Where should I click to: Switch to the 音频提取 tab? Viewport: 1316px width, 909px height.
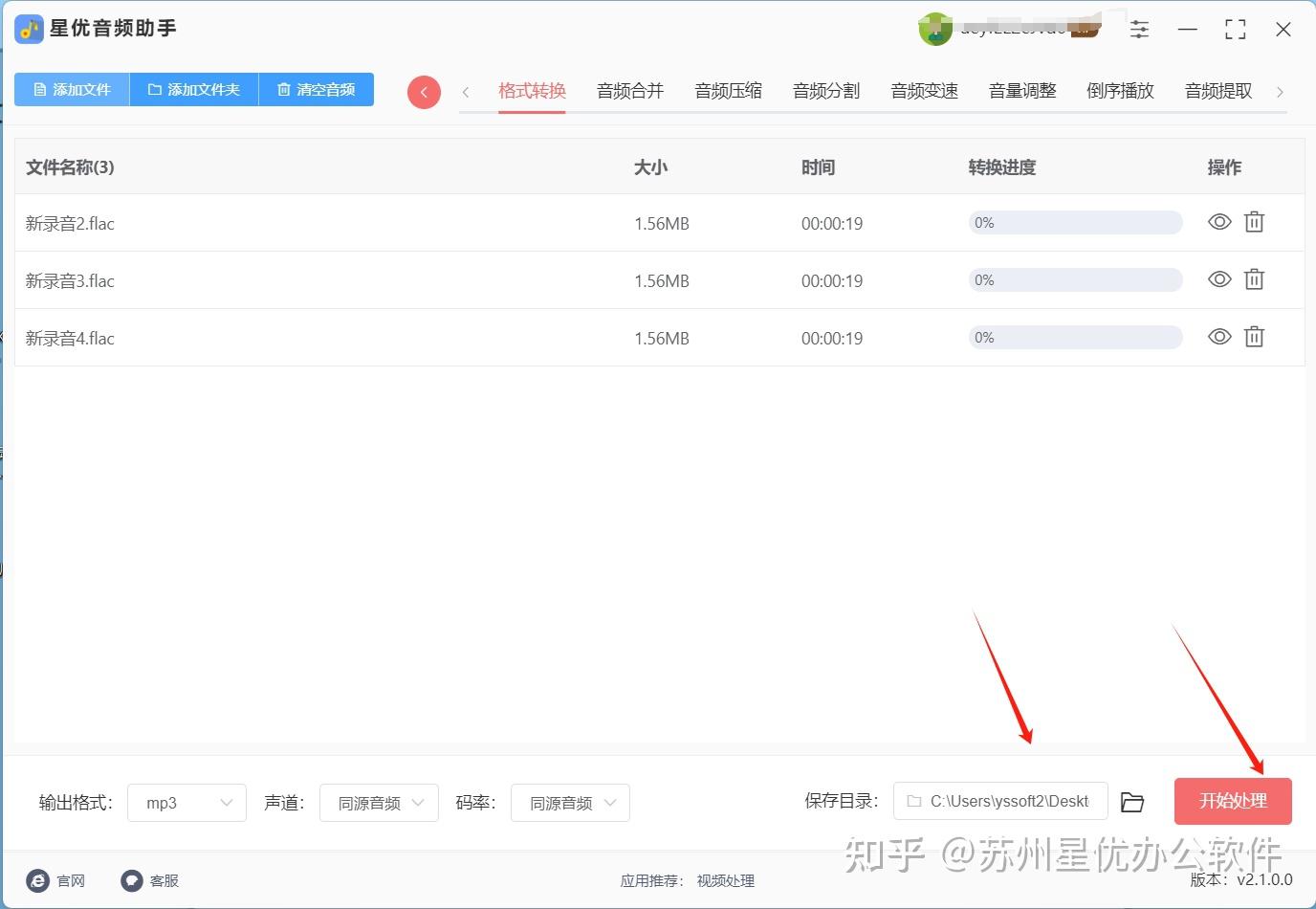click(1217, 91)
